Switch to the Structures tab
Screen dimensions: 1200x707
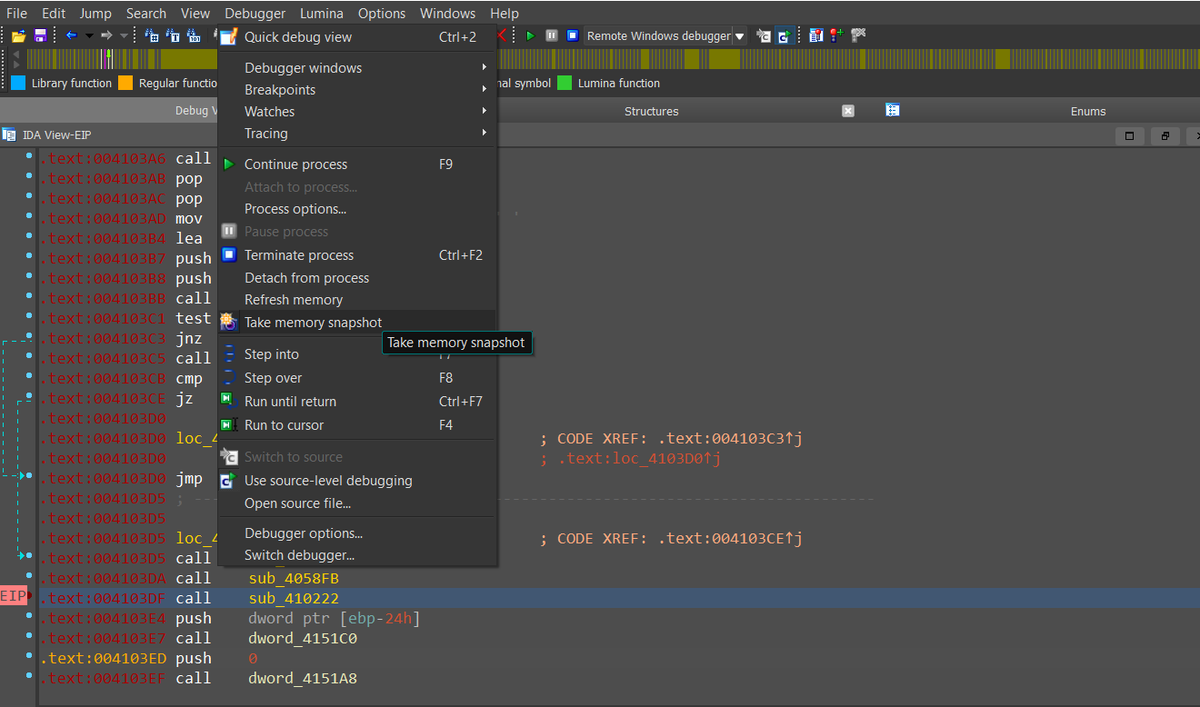[x=651, y=111]
